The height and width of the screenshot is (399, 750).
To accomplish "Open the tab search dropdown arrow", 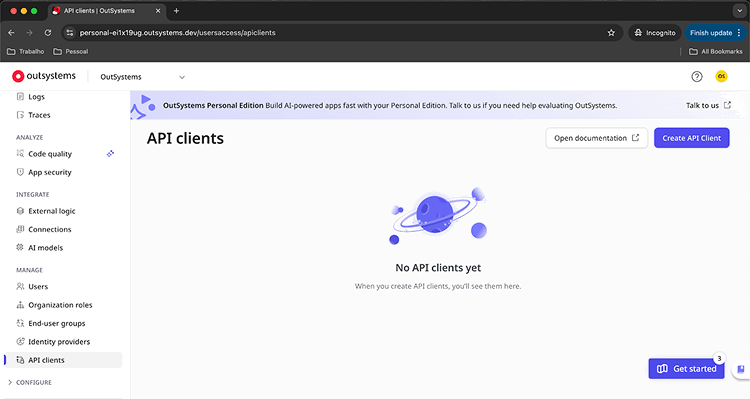I will (x=739, y=11).
